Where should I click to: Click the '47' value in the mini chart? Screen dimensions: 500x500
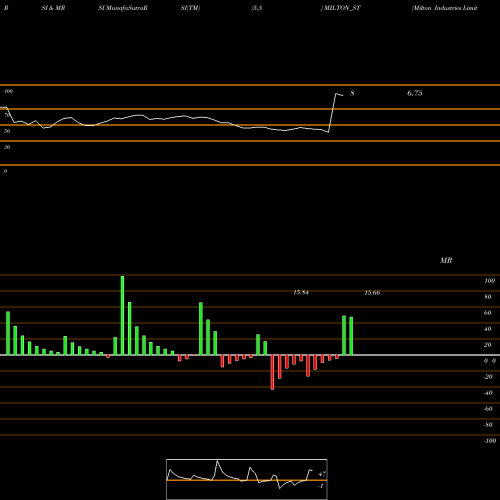coord(322,474)
